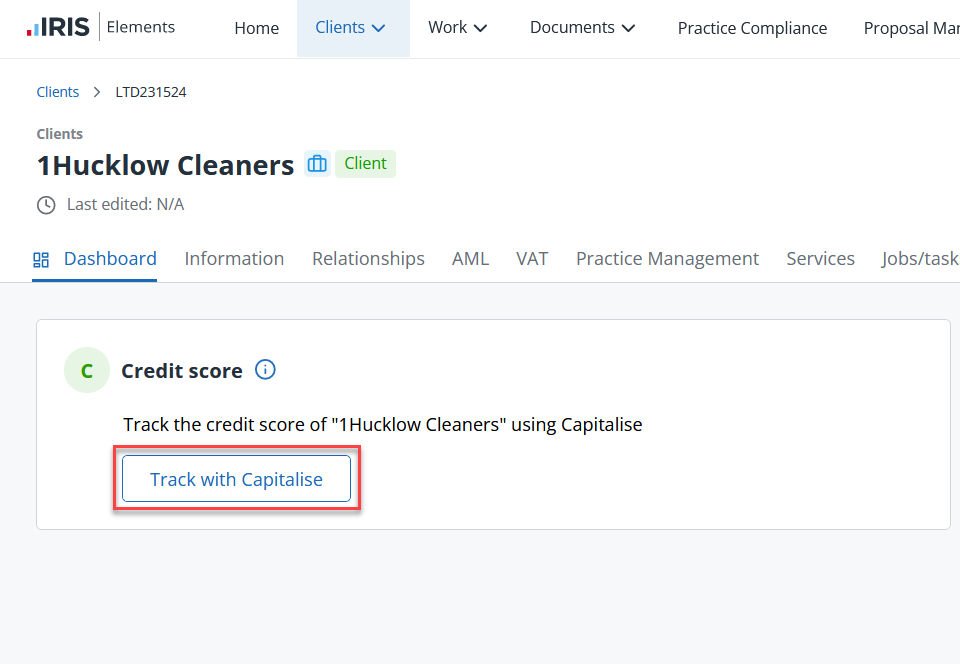Open Practice Compliance in top navigation
Image resolution: width=960 pixels, height=664 pixels.
click(752, 28)
